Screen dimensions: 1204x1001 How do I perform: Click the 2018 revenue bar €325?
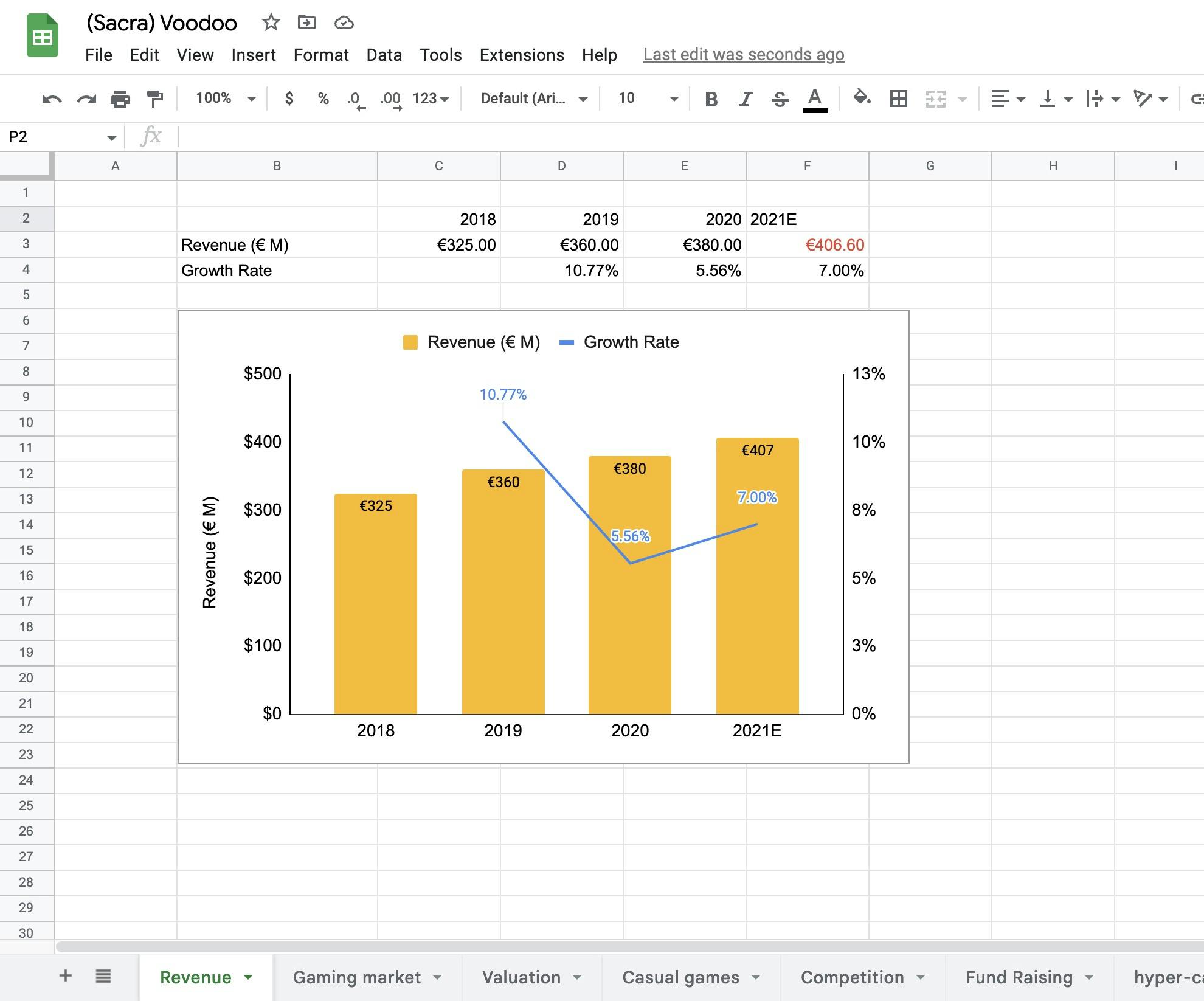375,604
